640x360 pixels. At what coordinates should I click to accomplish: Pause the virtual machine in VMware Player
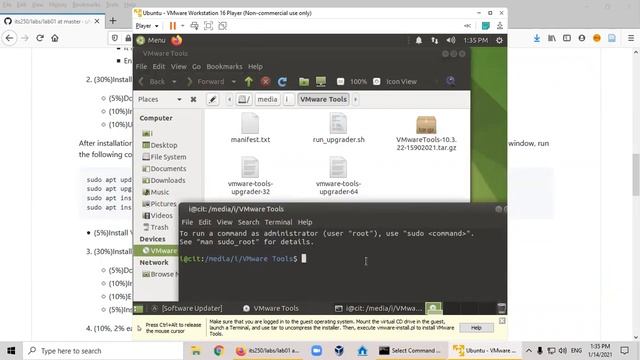[x=173, y=26]
